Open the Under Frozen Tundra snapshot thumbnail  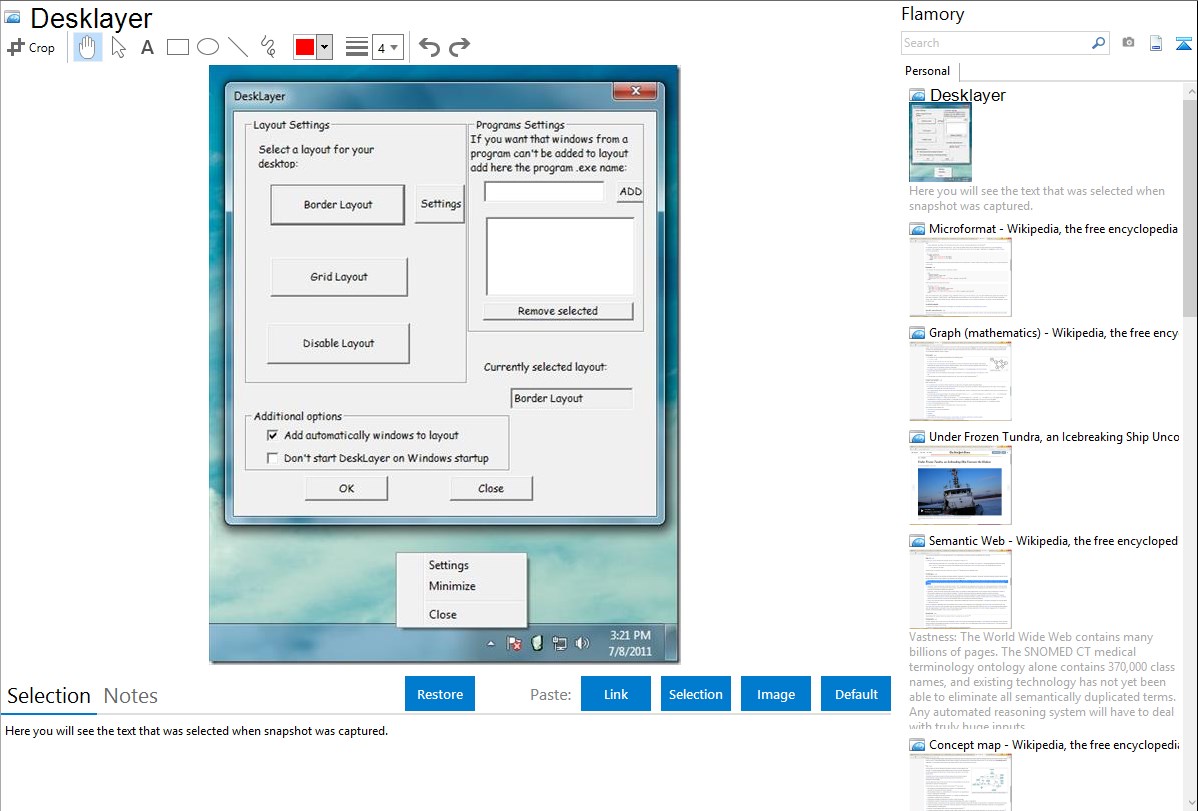(960, 485)
